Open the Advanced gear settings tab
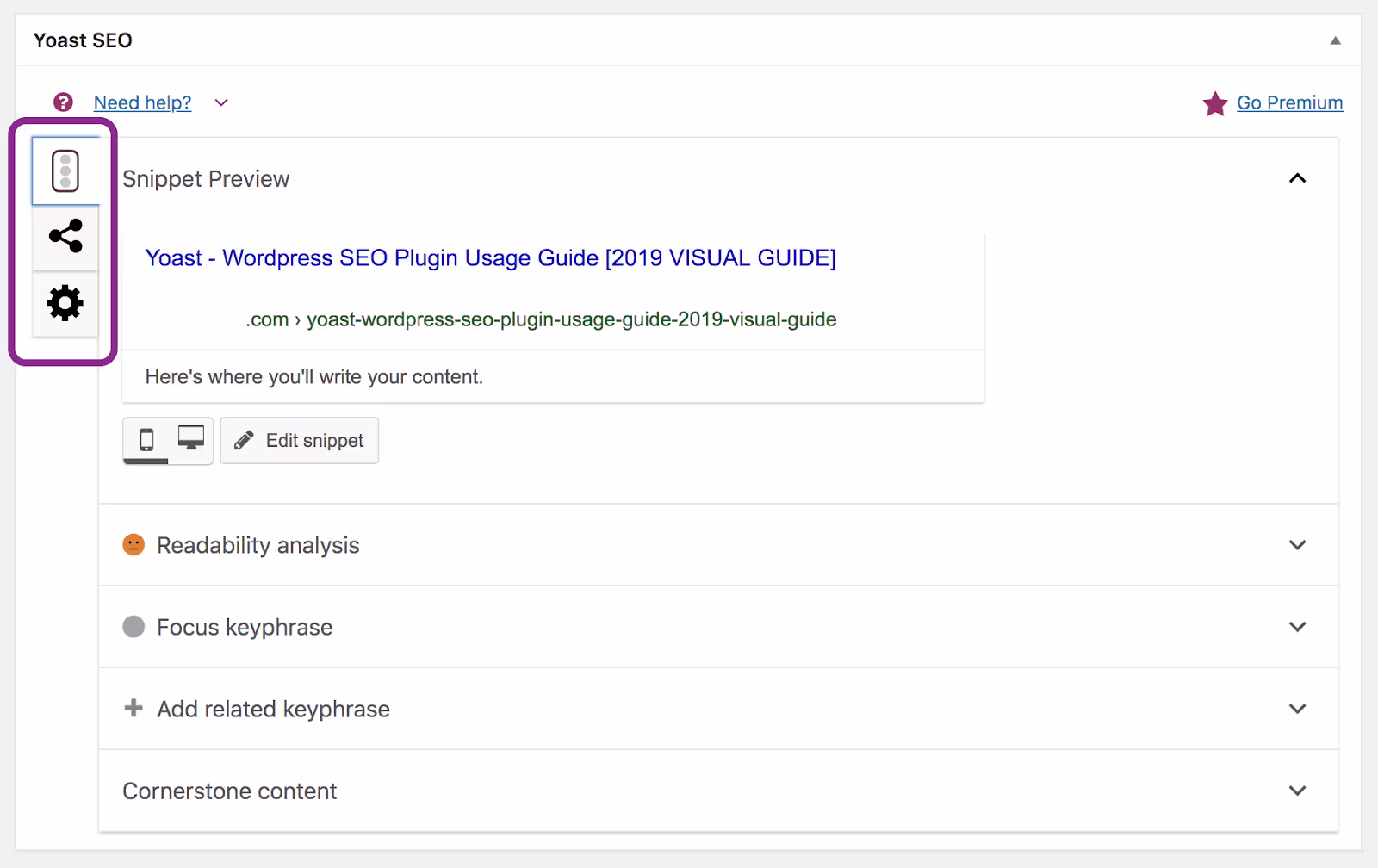This screenshot has width=1378, height=868. pyautogui.click(x=65, y=303)
